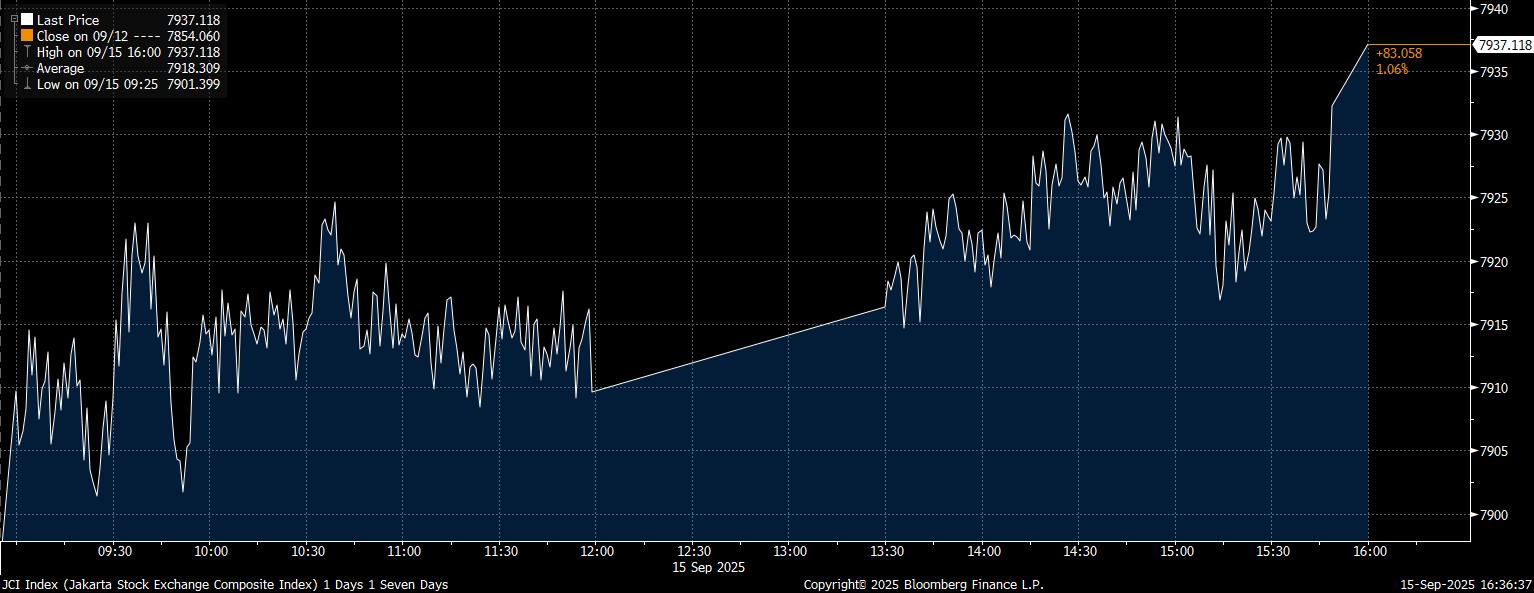The image size is (1534, 593).
Task: Select the Low marker icon in legend
Action: click(27, 85)
